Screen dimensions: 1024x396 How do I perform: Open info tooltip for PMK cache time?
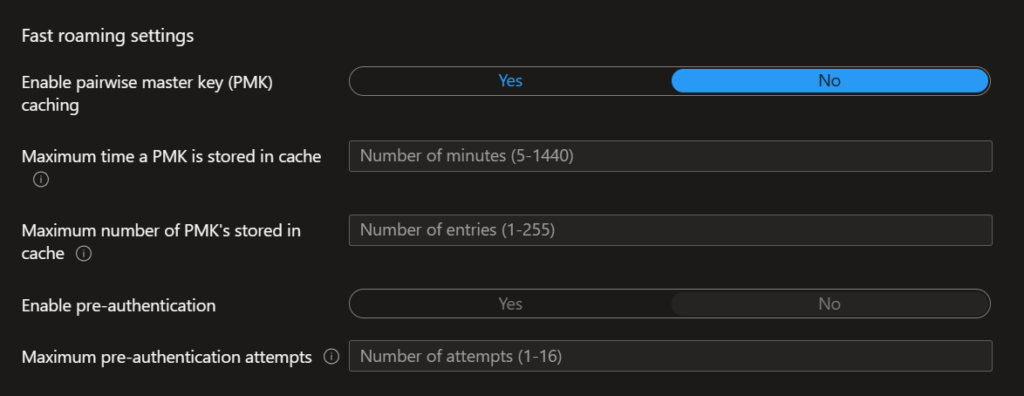[40, 180]
